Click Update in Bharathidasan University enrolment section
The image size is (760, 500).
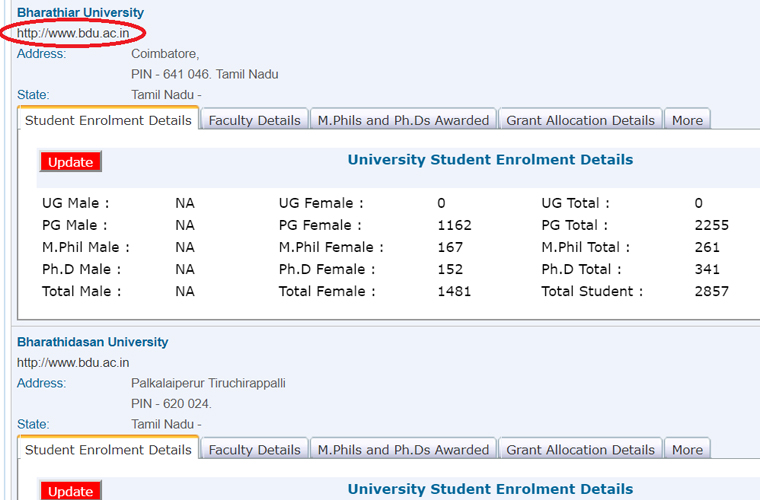[71, 491]
